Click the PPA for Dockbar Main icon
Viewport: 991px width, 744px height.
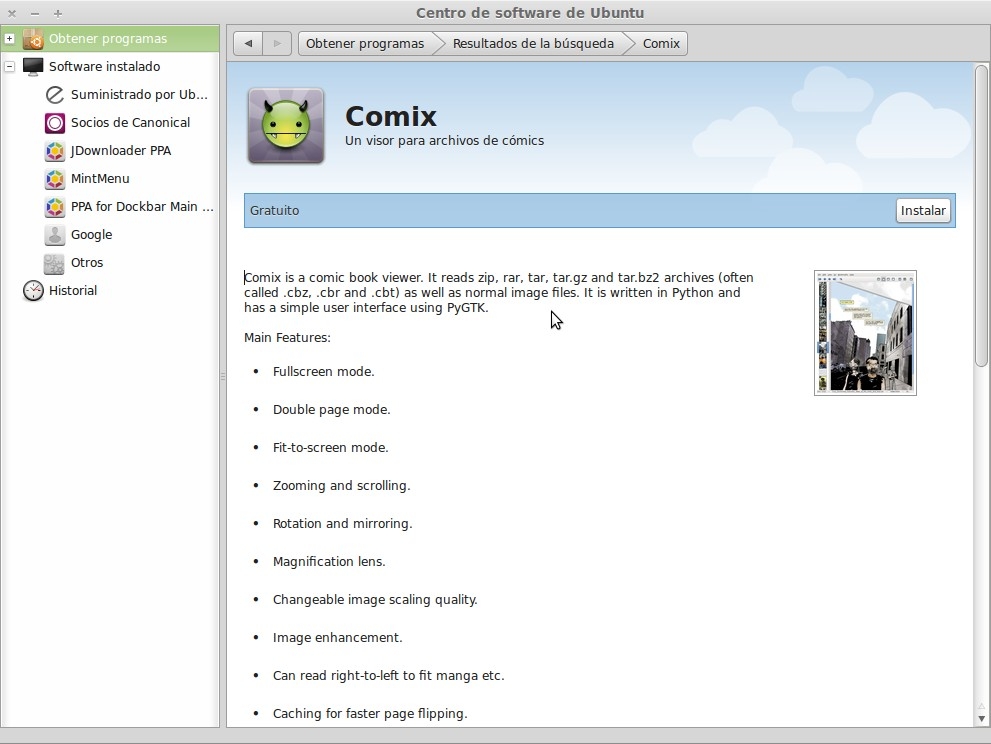point(55,207)
